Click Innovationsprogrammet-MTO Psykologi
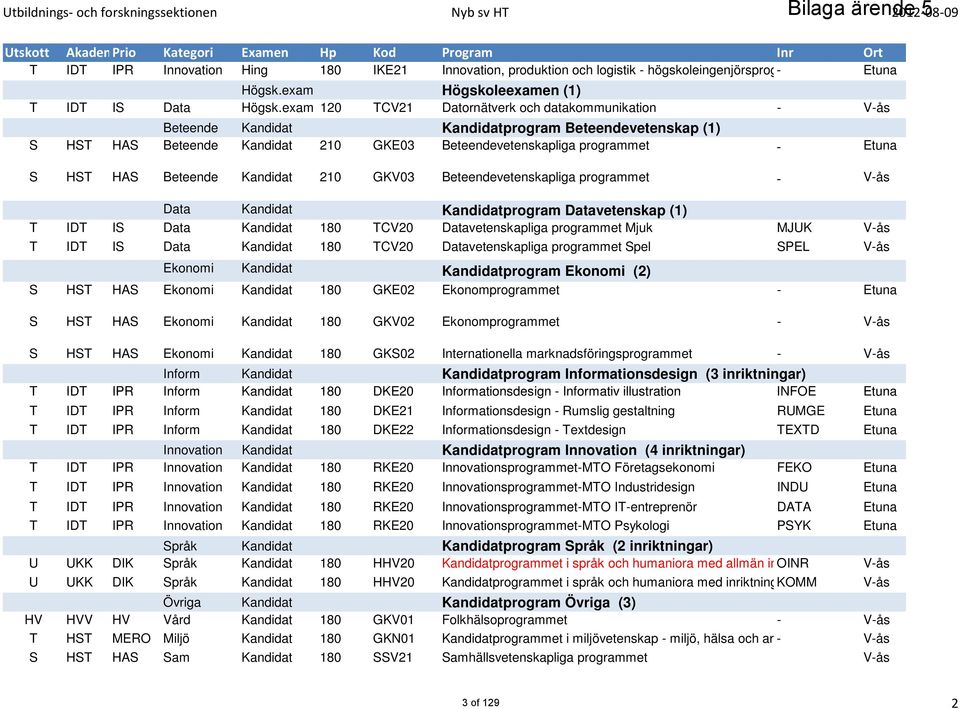Screen dimensions: 960x709 pos(556,525)
